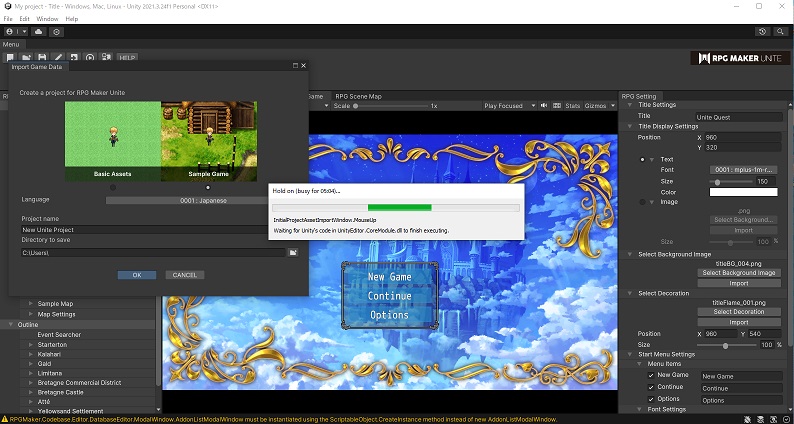This screenshot has height=424, width=794.
Task: Collapse the Title Settings section
Action: pyautogui.click(x=630, y=105)
